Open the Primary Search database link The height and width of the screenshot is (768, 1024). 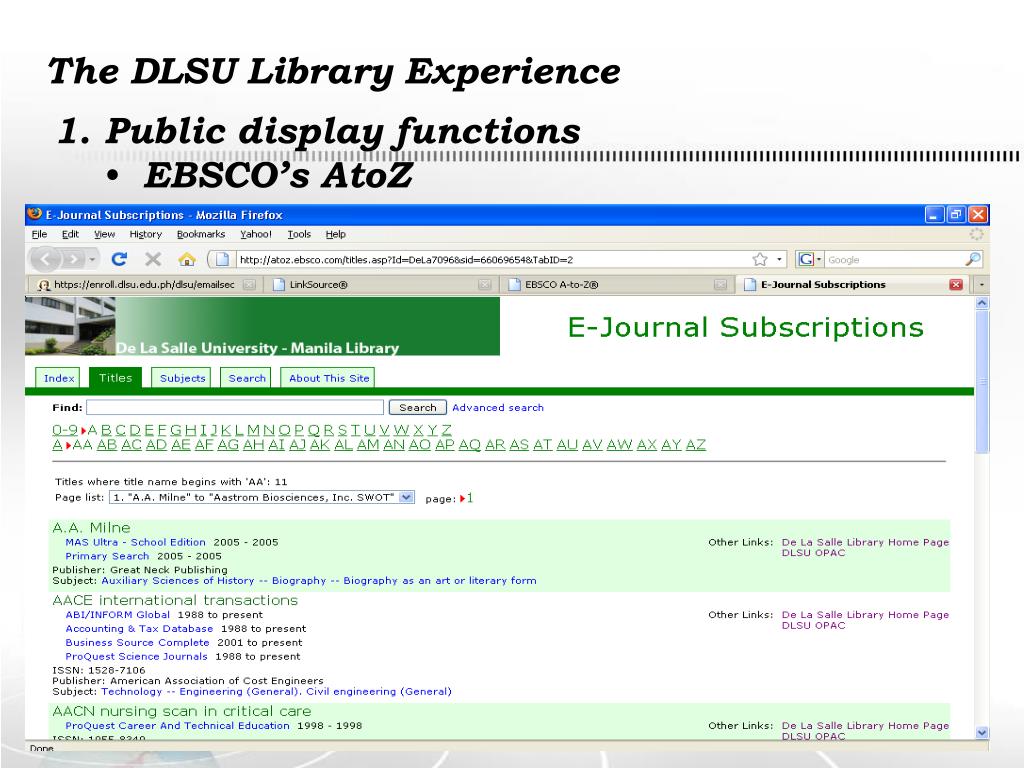pyautogui.click(x=107, y=556)
